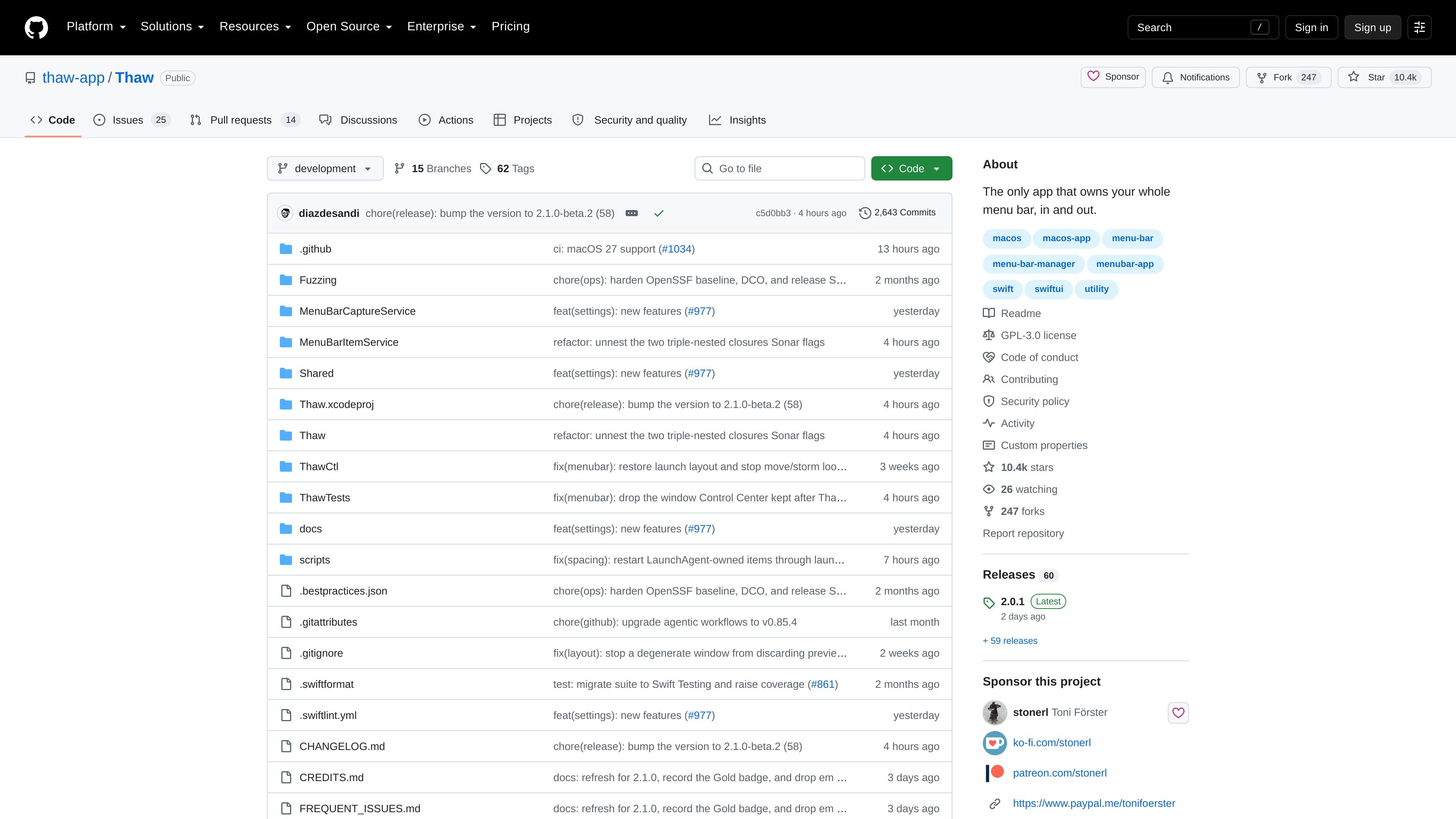
Task: Open the Report repository link
Action: [x=1023, y=533]
